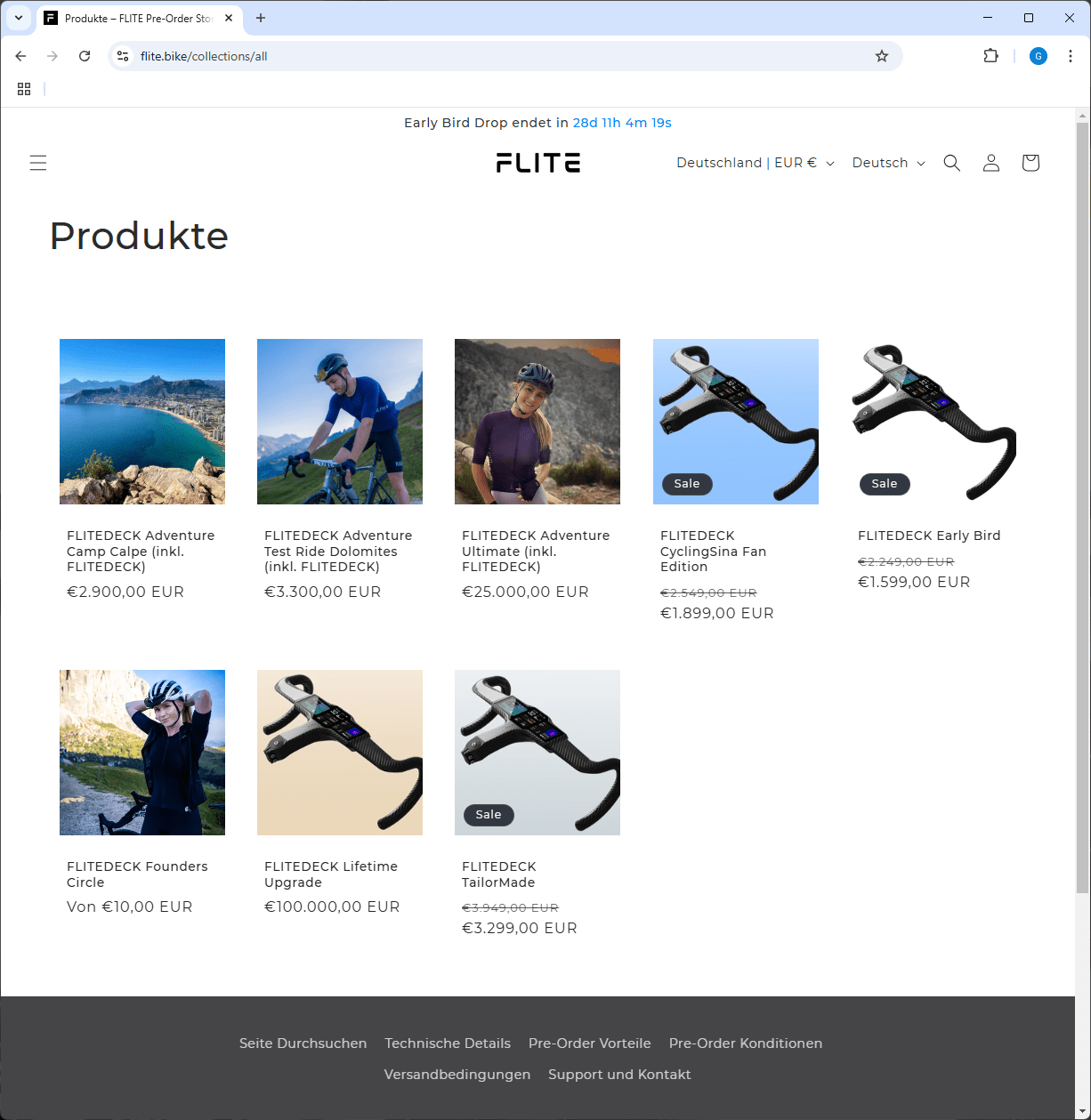View the FLITEDECK Early Bird product
1091x1120 pixels.
[x=929, y=536]
